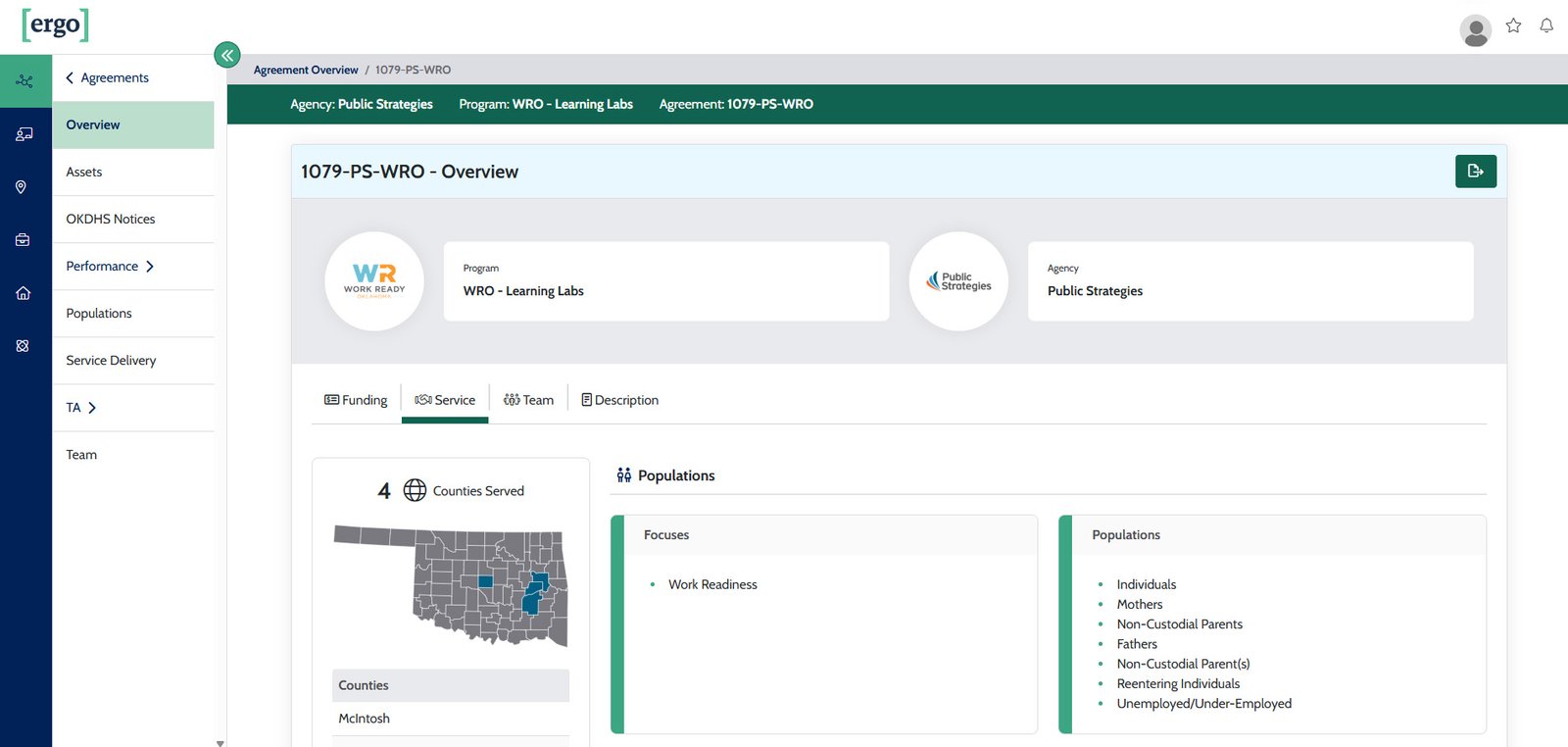
Task: Click the Agency Public Strategies card
Action: [x=1250, y=281]
